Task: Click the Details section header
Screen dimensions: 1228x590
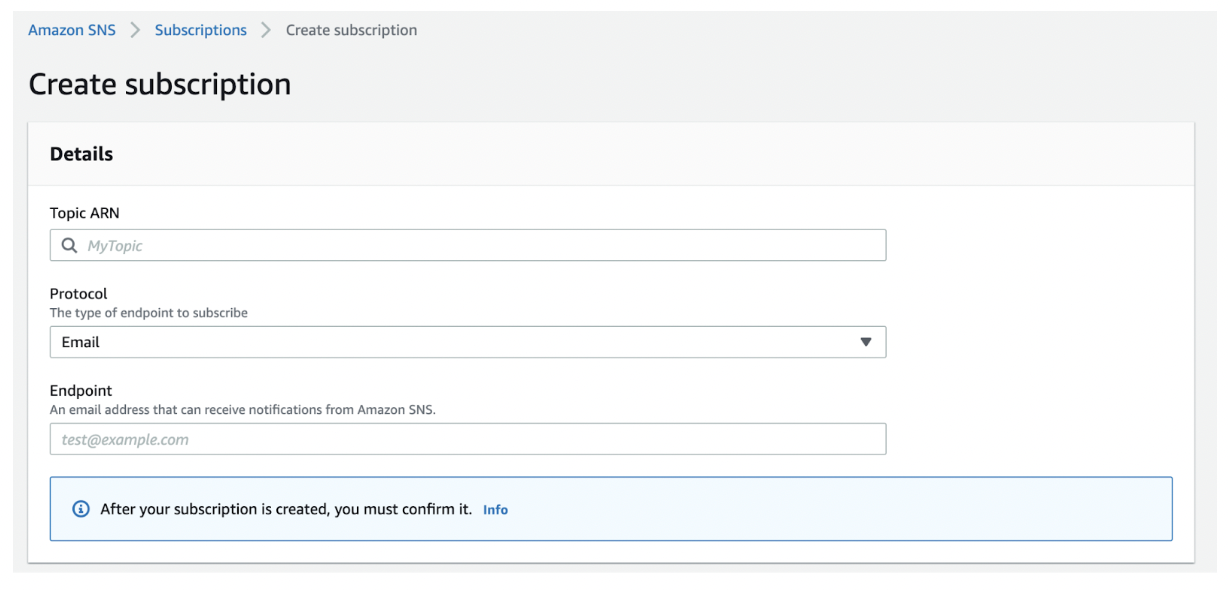Action: coord(82,154)
